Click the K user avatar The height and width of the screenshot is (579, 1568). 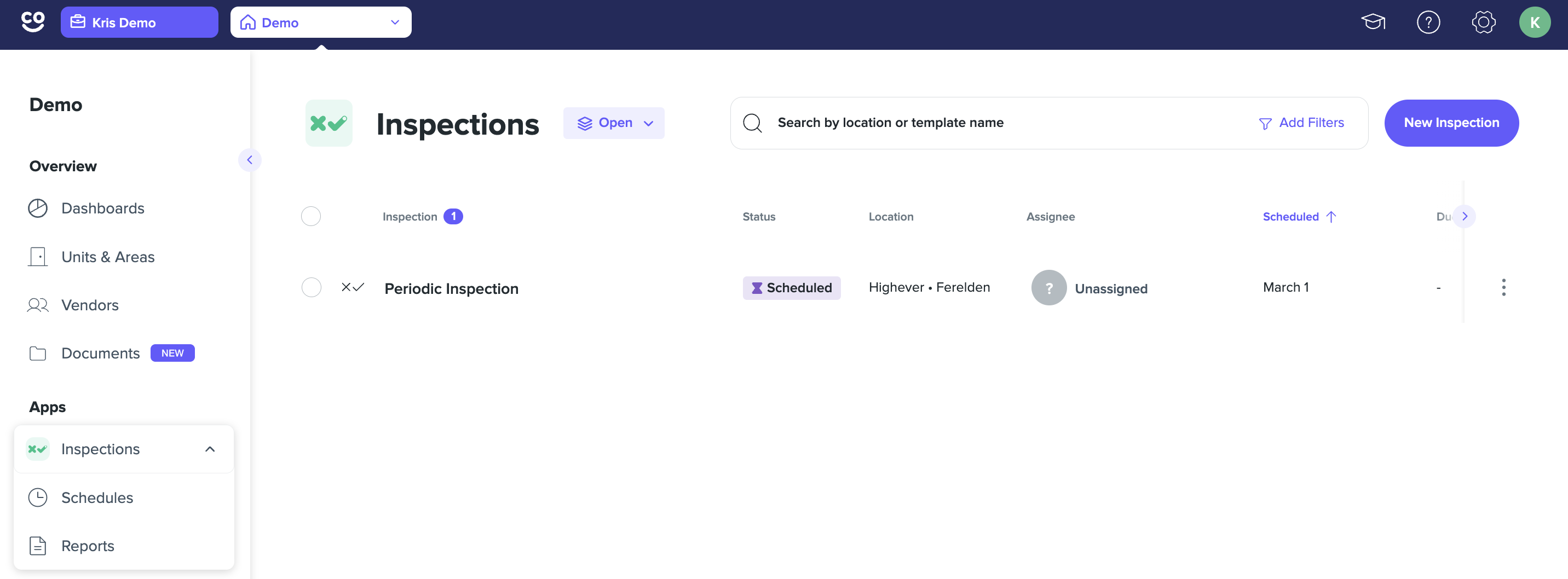pyautogui.click(x=1535, y=22)
